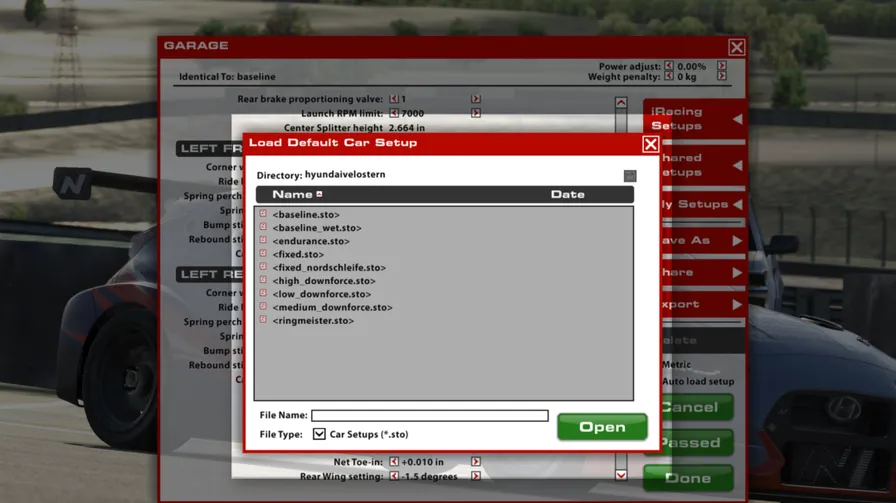
Task: Select the fixed.sto setup file
Action: (x=298, y=254)
